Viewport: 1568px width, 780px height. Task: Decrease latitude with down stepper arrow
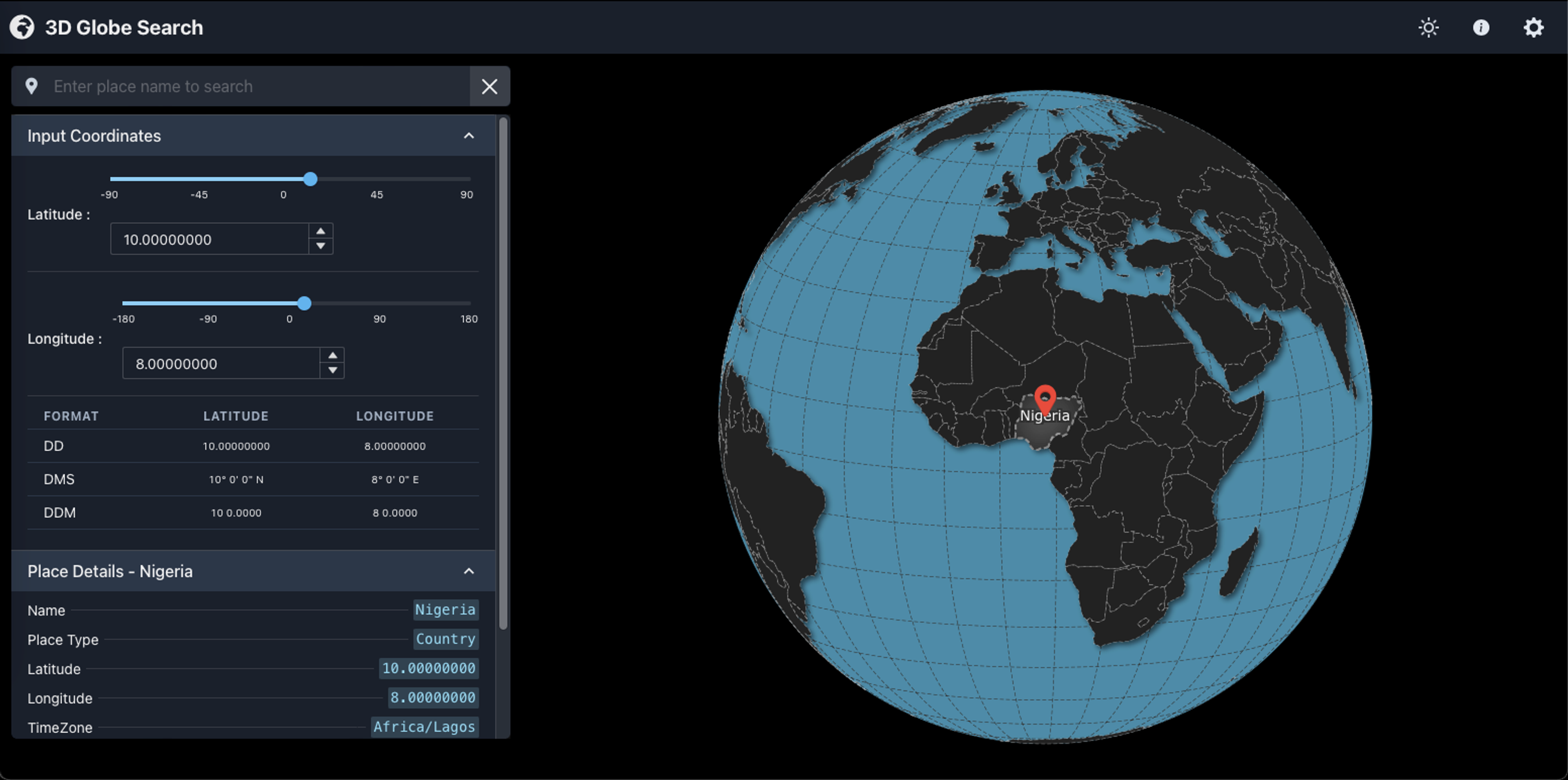click(x=321, y=246)
